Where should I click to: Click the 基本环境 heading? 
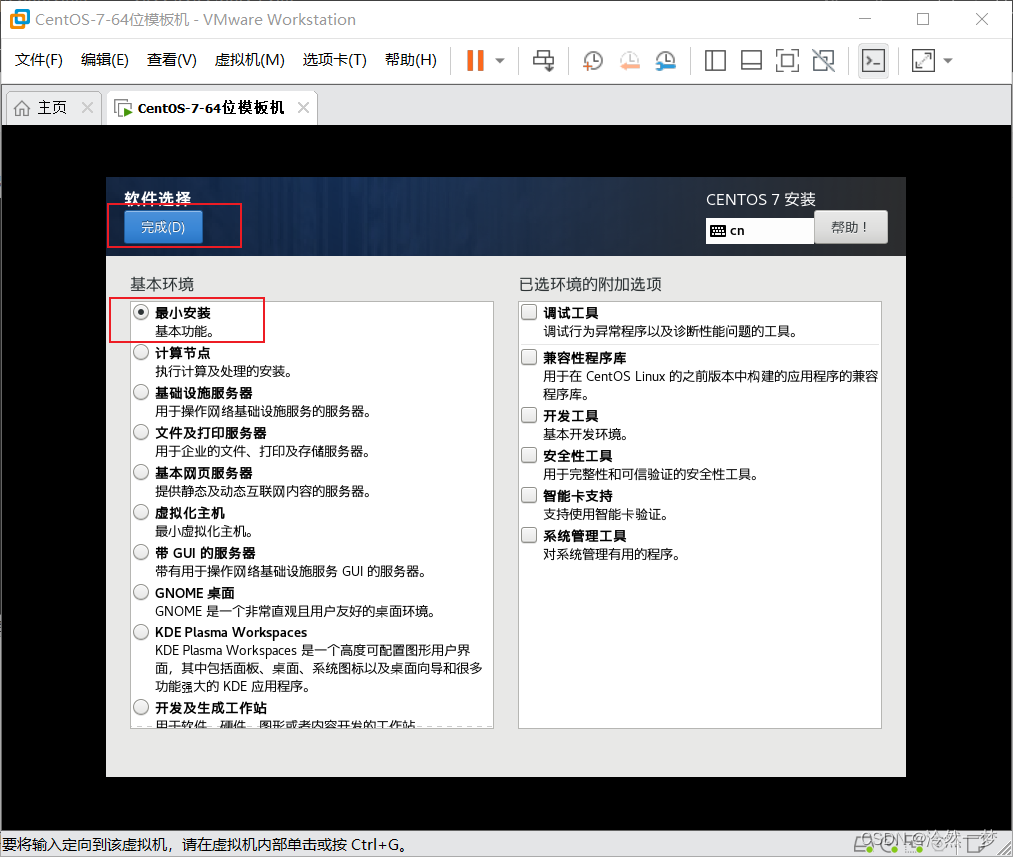pyautogui.click(x=162, y=284)
